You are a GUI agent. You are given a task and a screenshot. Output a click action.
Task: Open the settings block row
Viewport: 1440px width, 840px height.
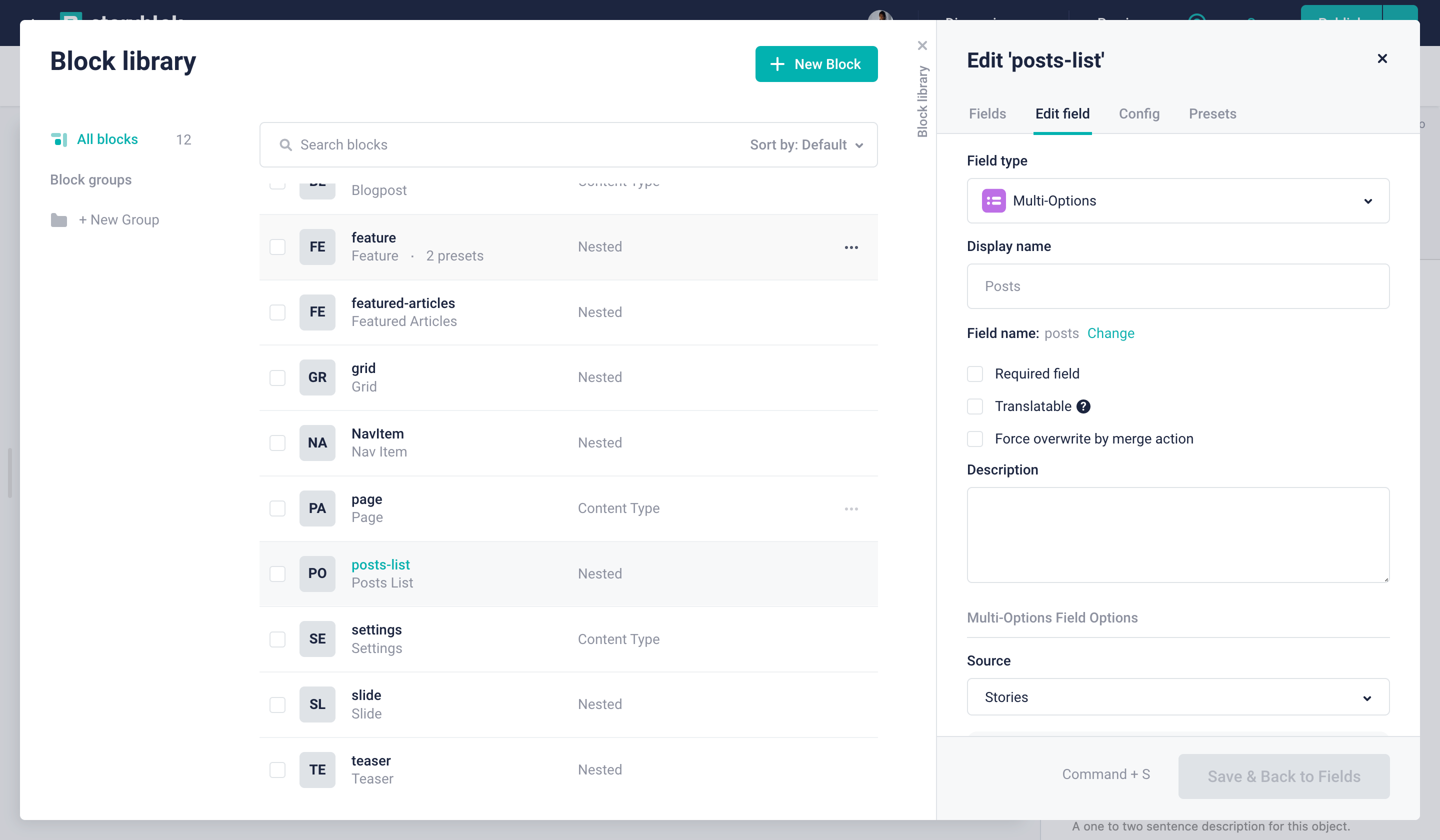(x=568, y=639)
